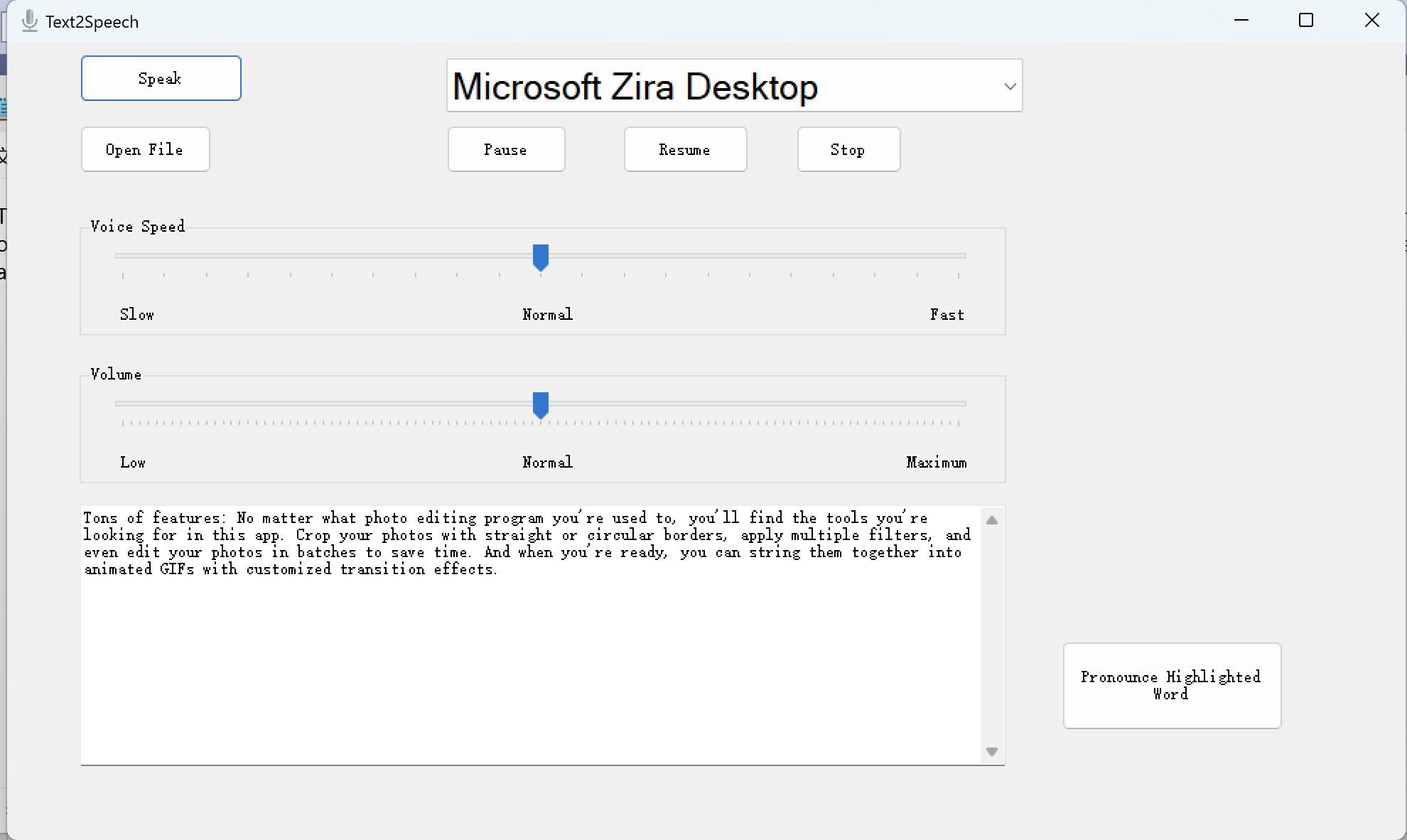Image resolution: width=1407 pixels, height=840 pixels.
Task: Click the Open File button
Action: (145, 149)
